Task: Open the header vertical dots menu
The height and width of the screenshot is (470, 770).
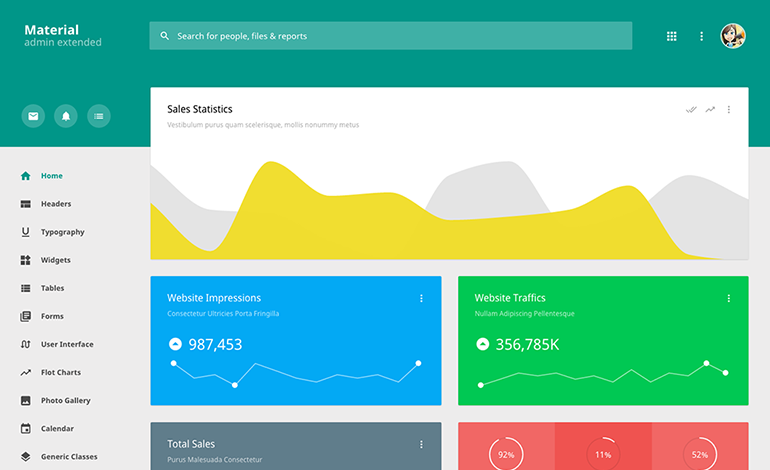Action: point(701,36)
